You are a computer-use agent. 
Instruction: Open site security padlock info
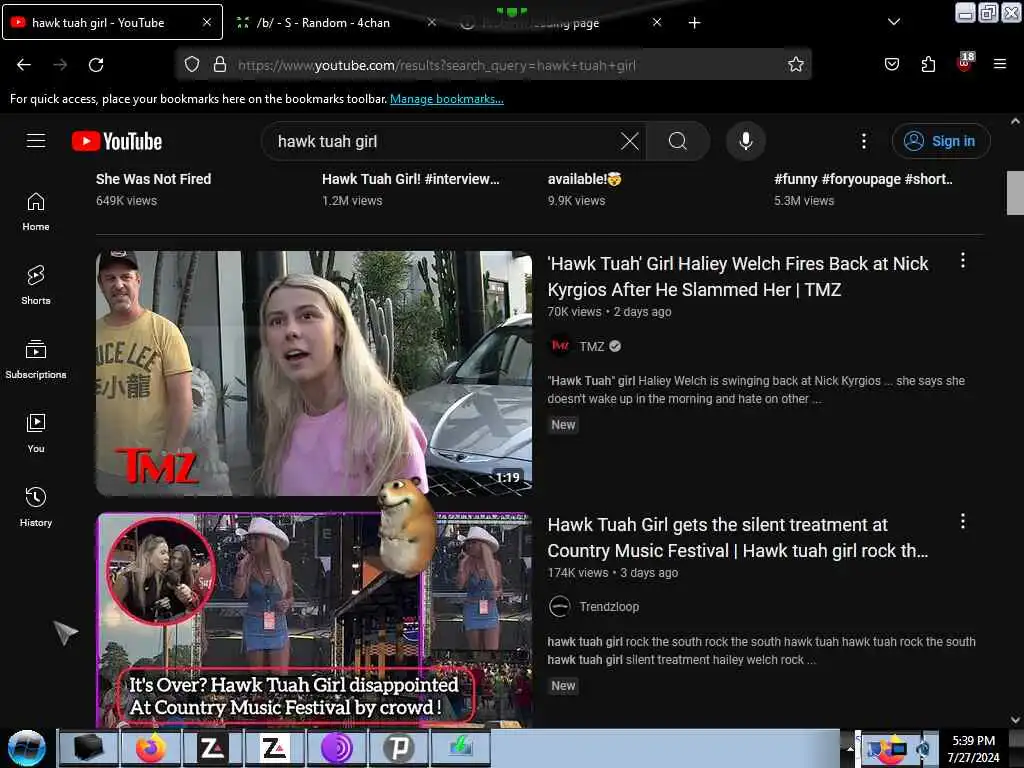[220, 65]
